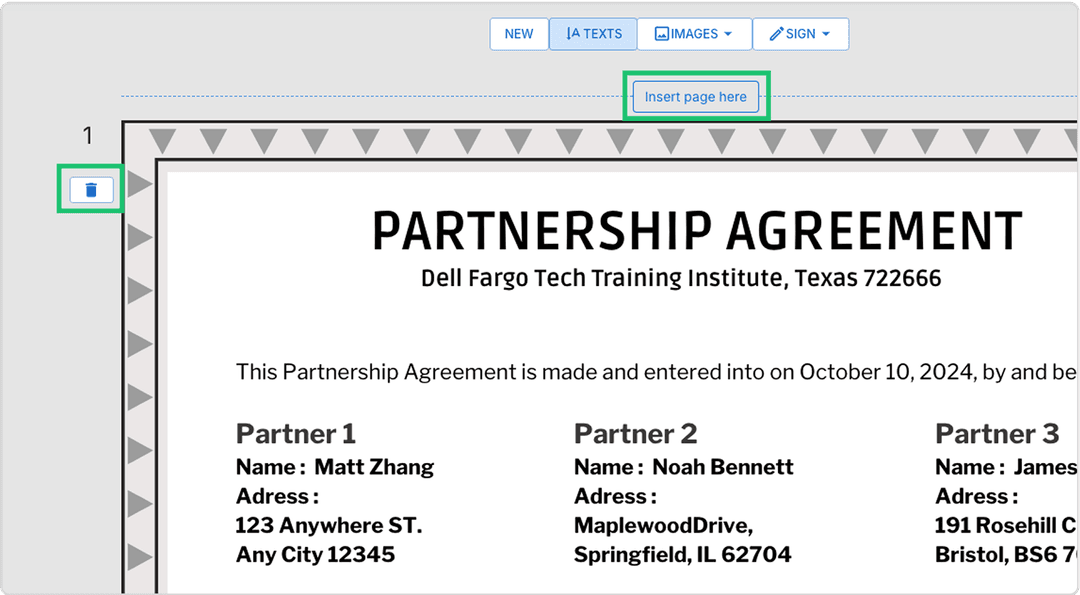The height and width of the screenshot is (595, 1080).
Task: Click the picture icon in the IMAGES button
Action: [x=661, y=34]
